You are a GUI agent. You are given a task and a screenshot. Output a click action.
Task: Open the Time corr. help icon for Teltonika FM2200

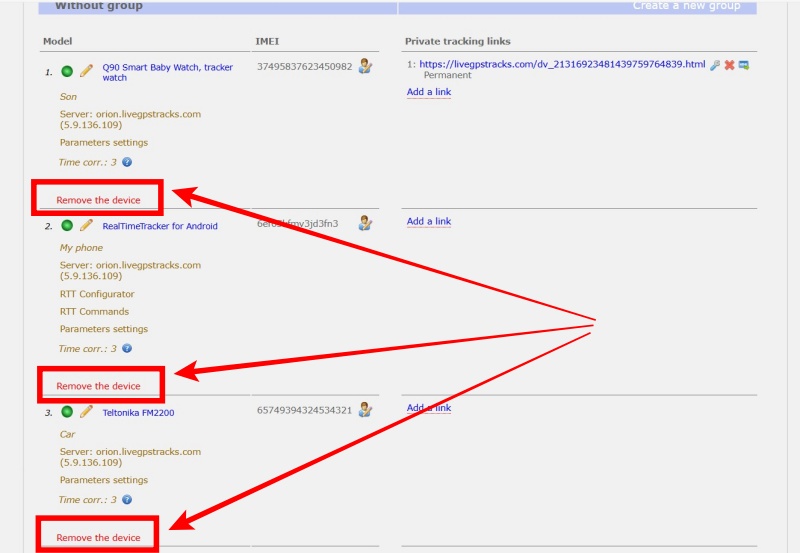click(x=127, y=500)
